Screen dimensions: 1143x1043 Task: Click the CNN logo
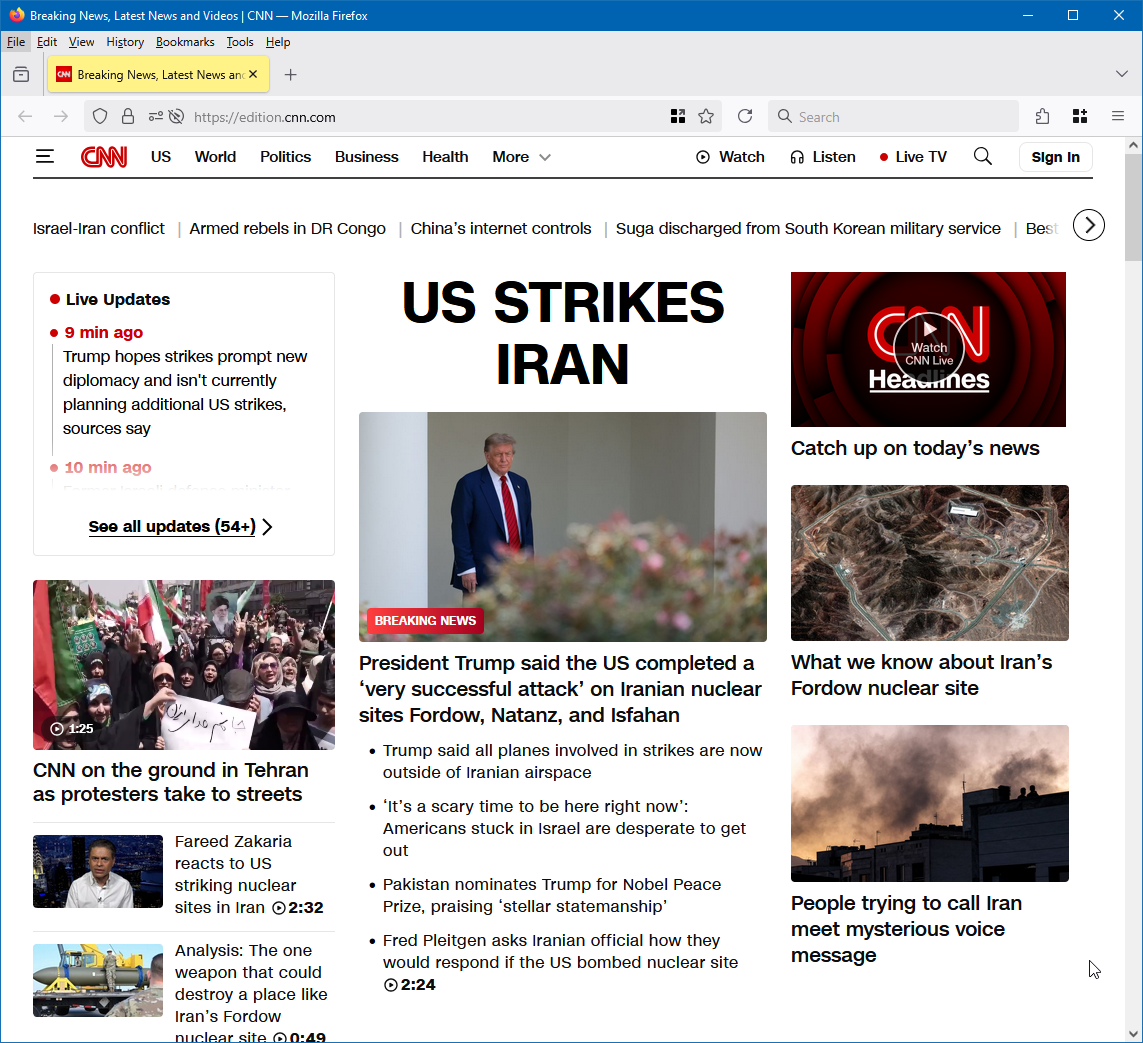tap(104, 157)
